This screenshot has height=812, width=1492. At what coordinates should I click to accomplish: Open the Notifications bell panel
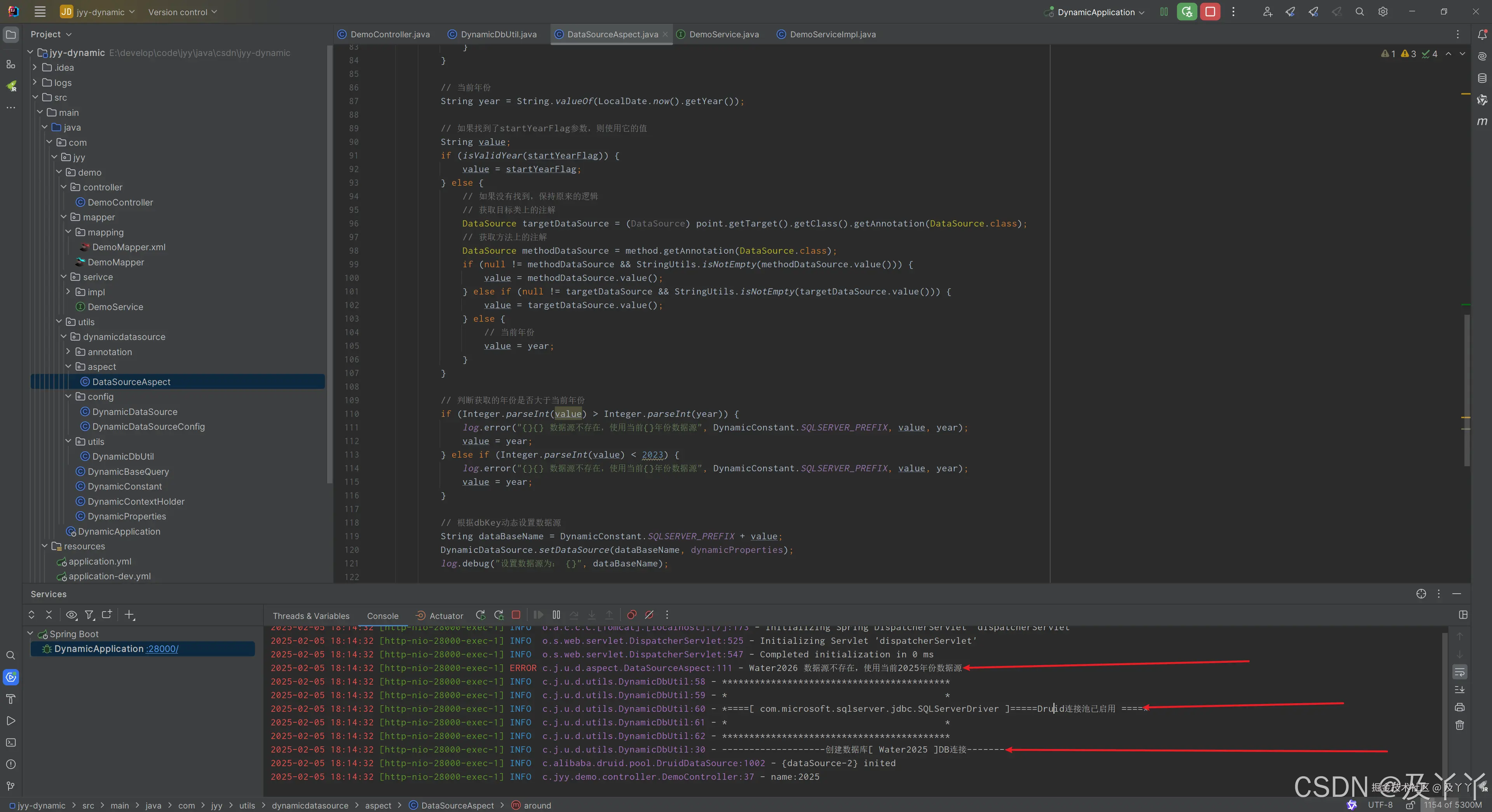coord(1482,35)
